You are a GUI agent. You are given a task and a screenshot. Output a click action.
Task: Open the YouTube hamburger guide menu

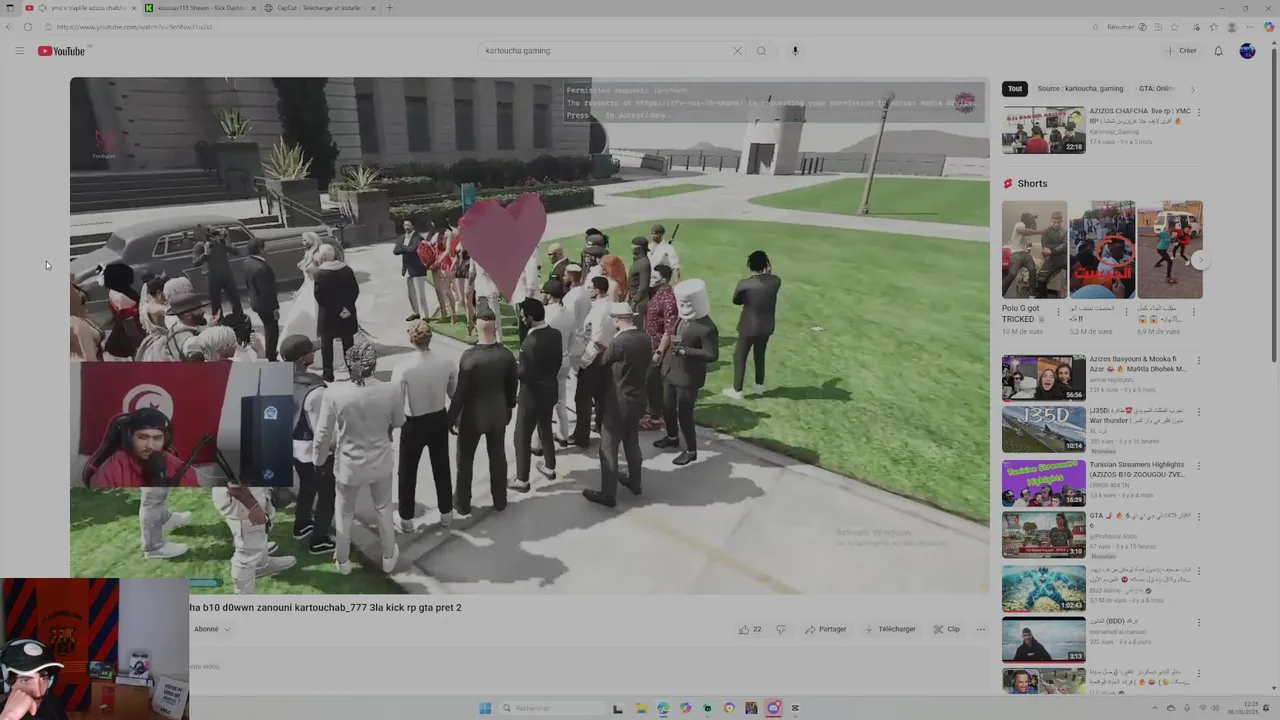click(19, 51)
